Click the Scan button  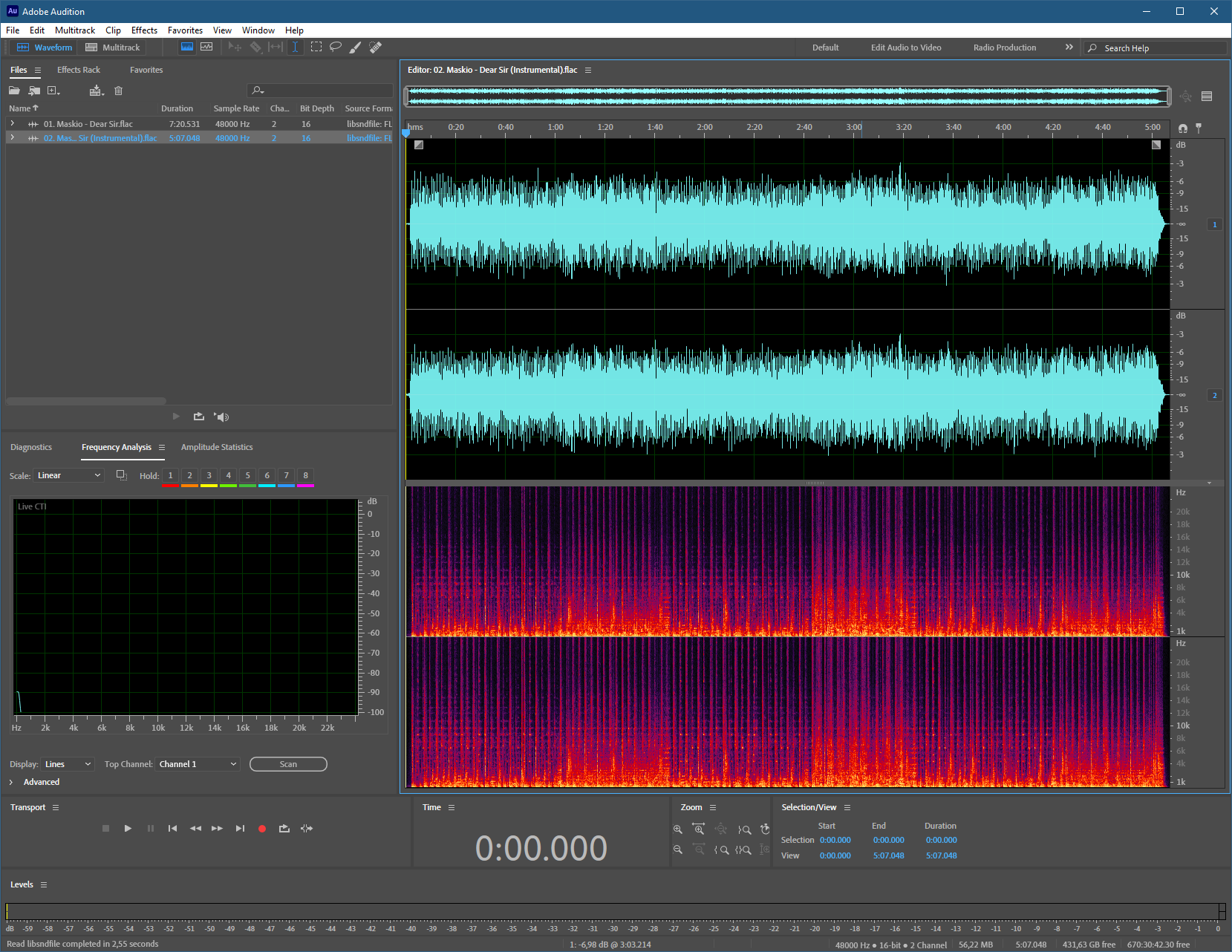click(x=288, y=764)
